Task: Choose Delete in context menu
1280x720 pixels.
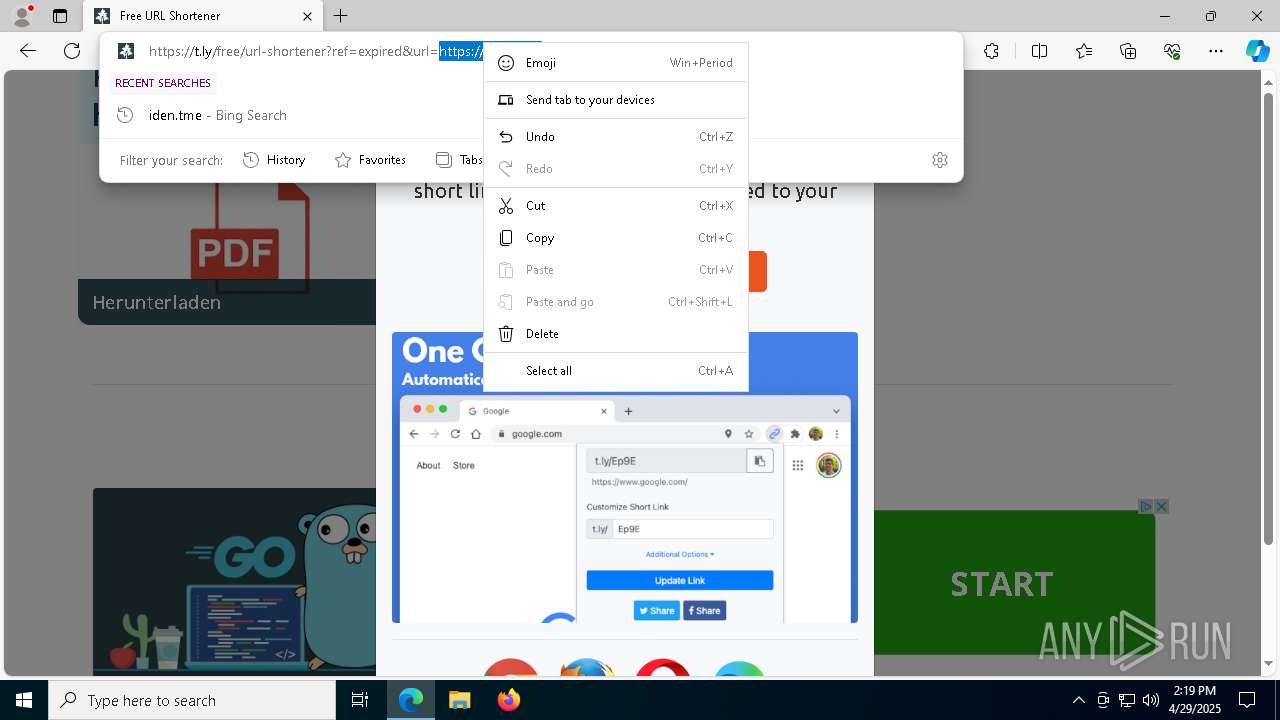Action: tap(616, 334)
